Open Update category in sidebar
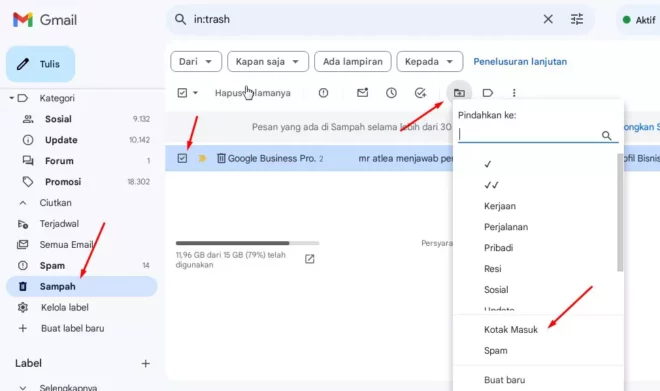660x391 pixels. (x=61, y=140)
